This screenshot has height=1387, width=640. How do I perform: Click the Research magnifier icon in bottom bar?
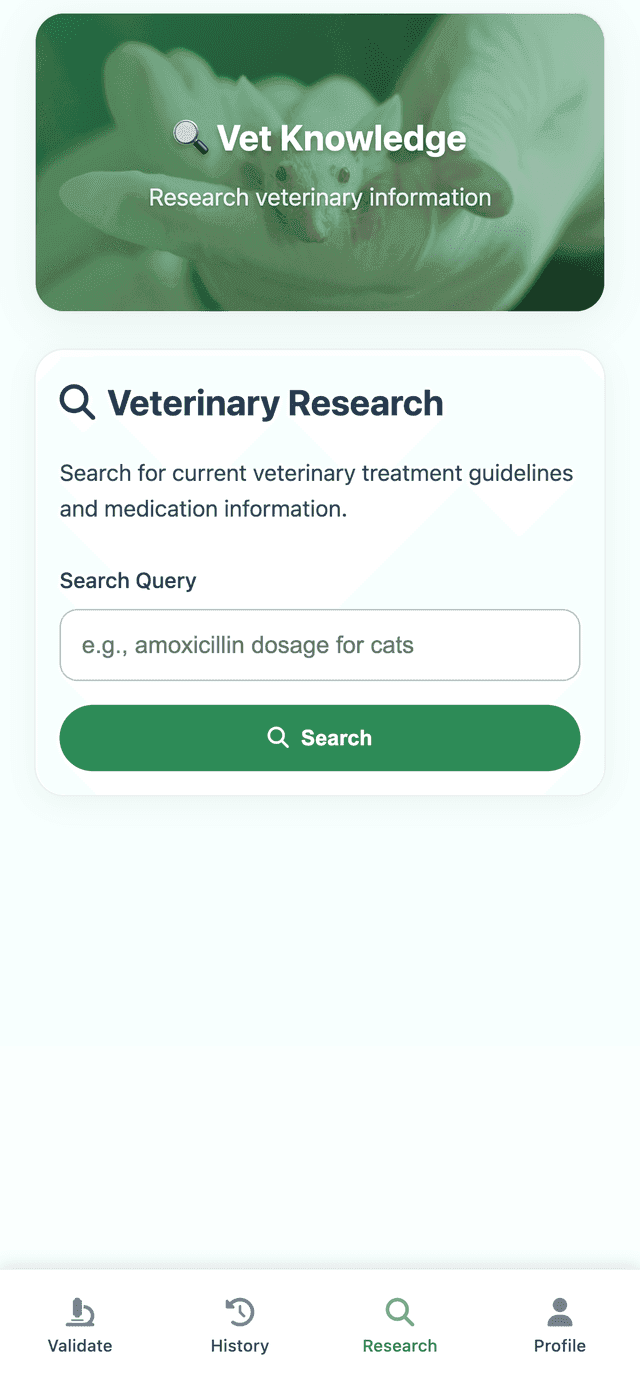[x=400, y=1312]
